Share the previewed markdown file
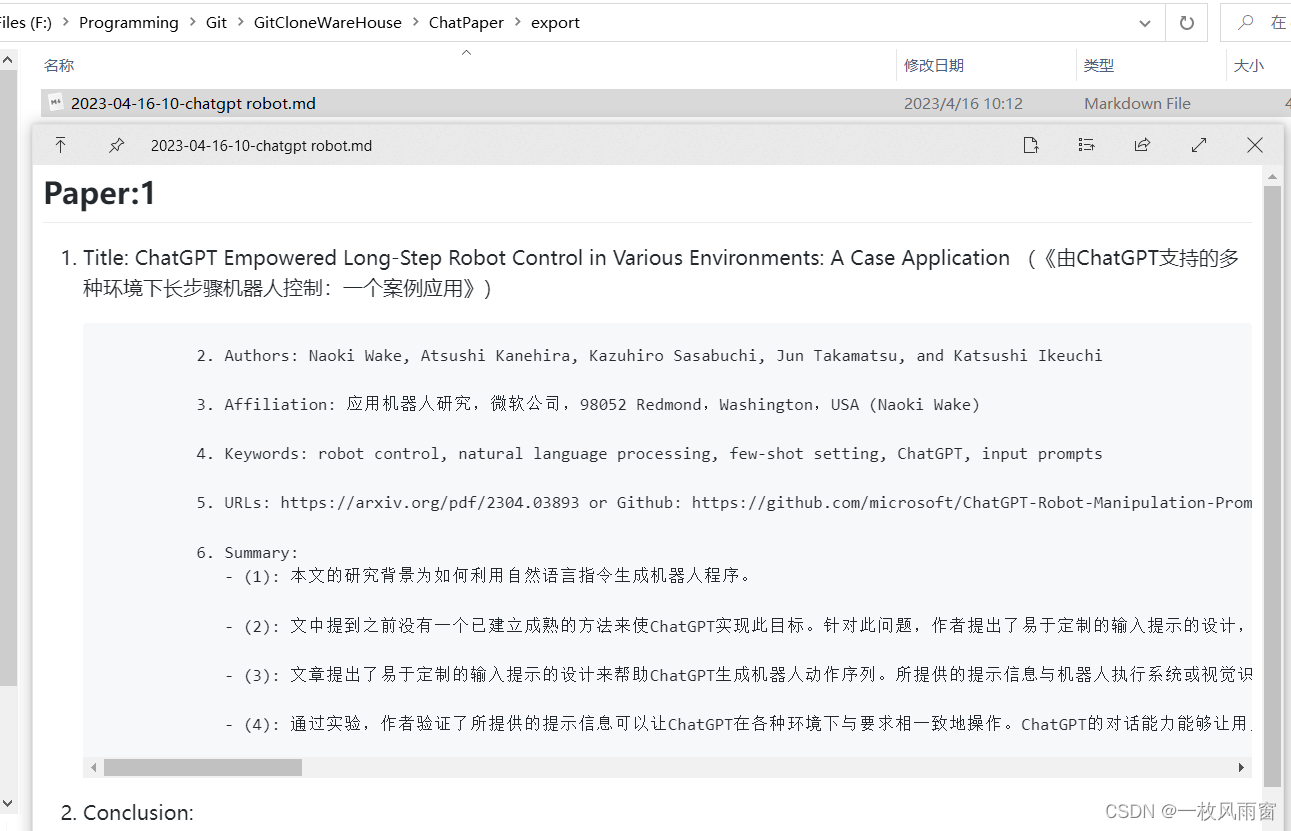Screen dimensions: 1291x831 (x=1143, y=145)
